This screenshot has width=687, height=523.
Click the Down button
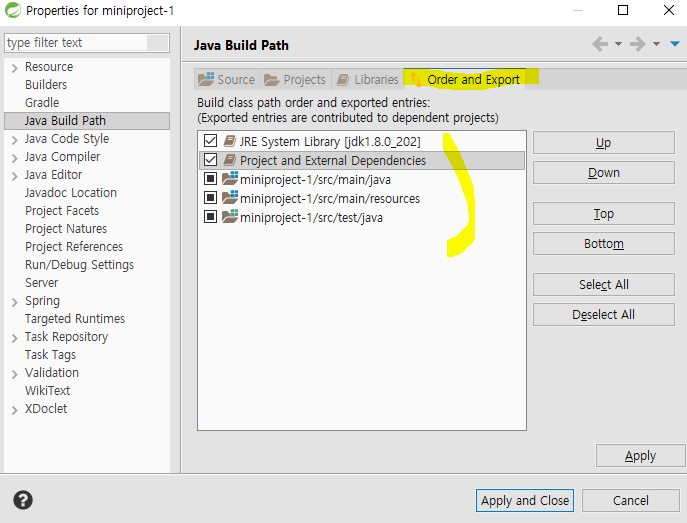pyautogui.click(x=603, y=173)
